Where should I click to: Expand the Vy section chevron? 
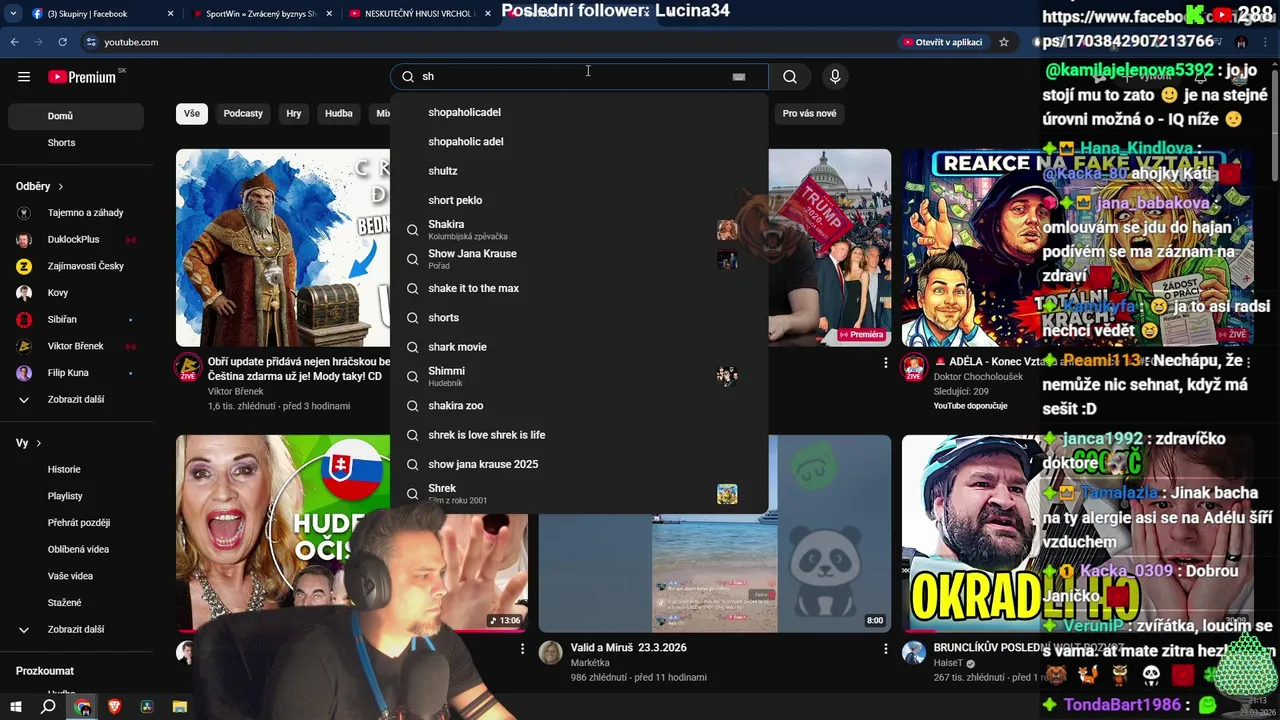(x=39, y=443)
